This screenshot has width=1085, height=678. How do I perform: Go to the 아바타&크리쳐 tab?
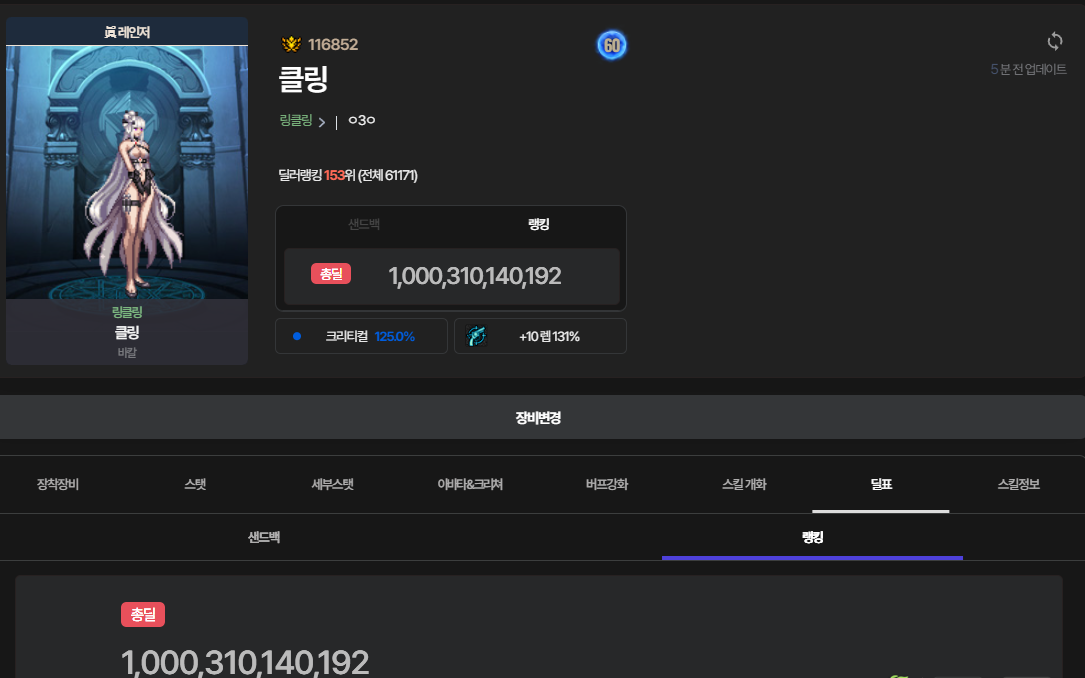click(x=470, y=485)
